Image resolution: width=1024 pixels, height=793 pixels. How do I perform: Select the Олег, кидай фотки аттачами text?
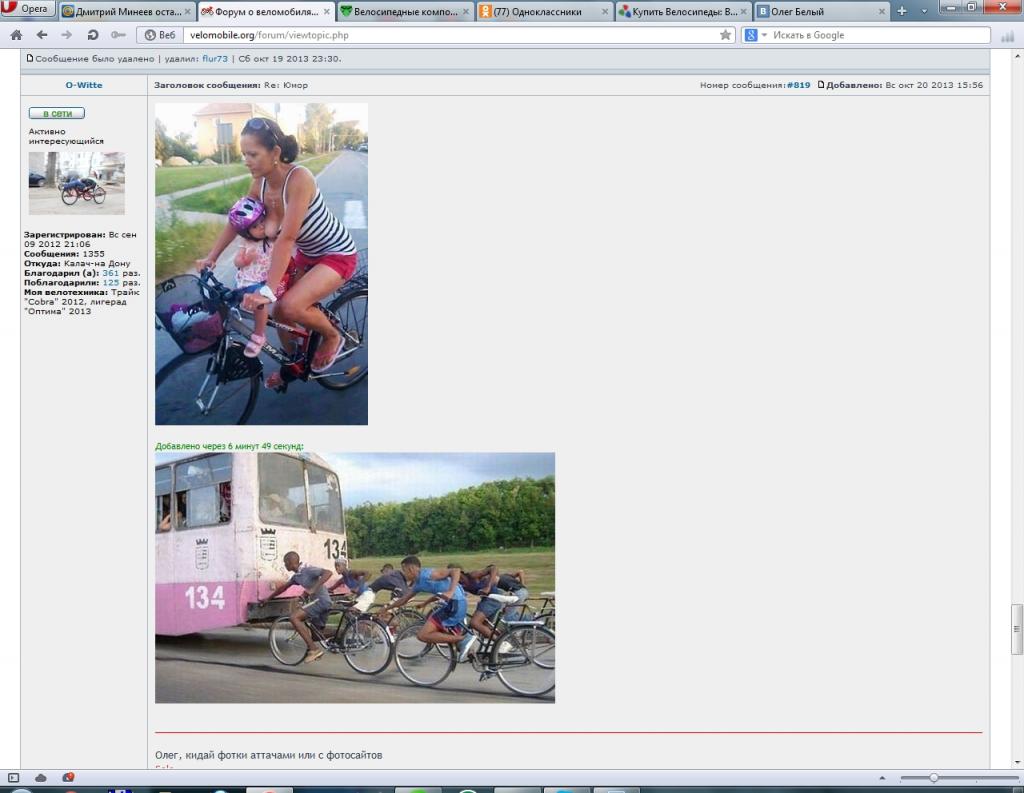coord(268,755)
